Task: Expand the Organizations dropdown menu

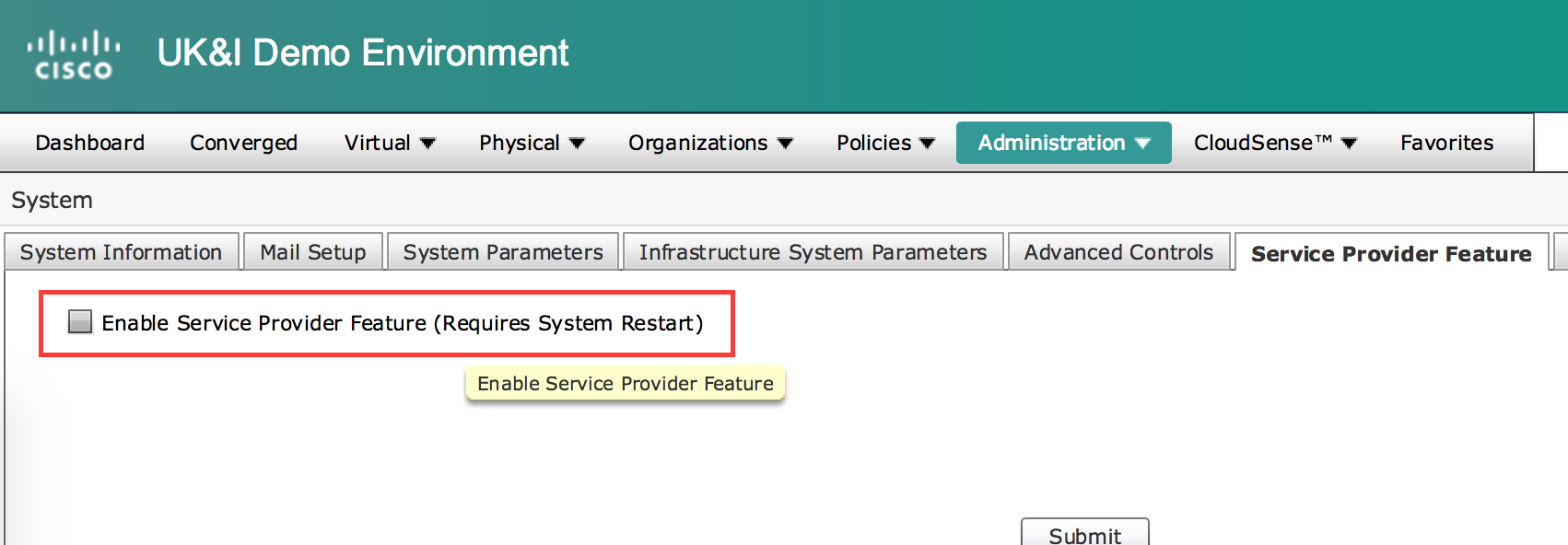Action: tap(710, 143)
